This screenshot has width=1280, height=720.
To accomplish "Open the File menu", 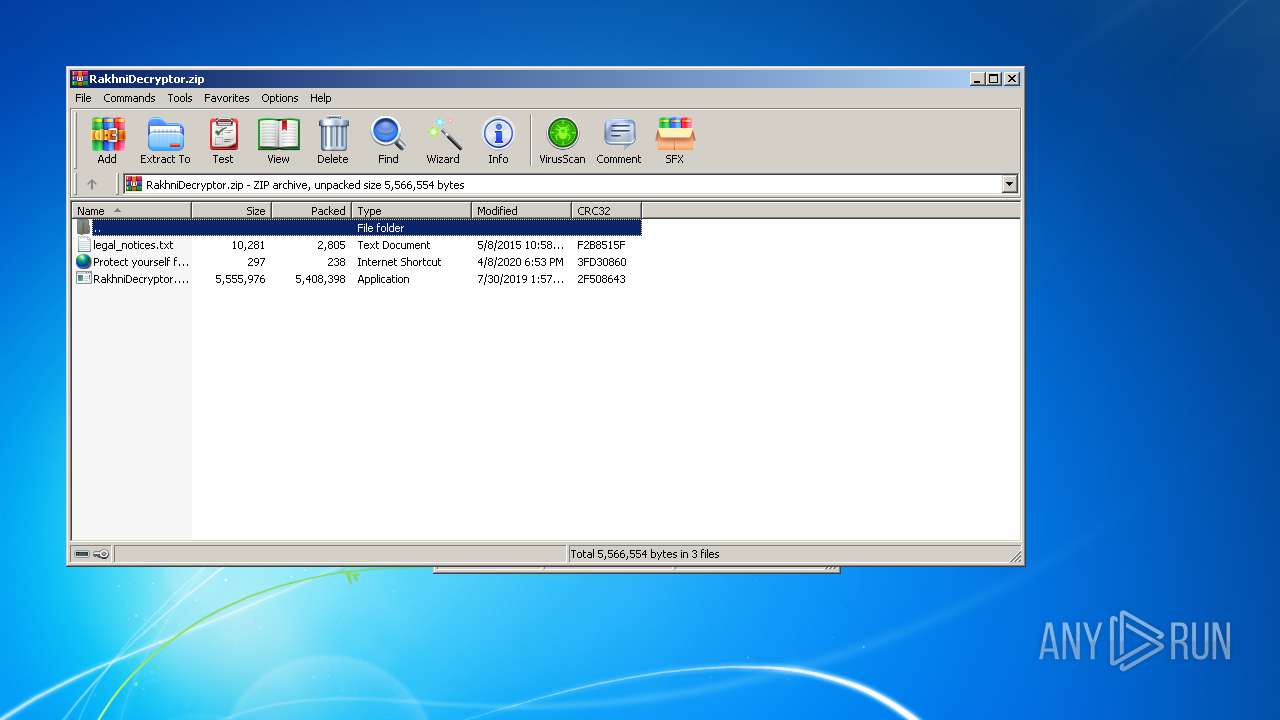I will click(x=83, y=98).
